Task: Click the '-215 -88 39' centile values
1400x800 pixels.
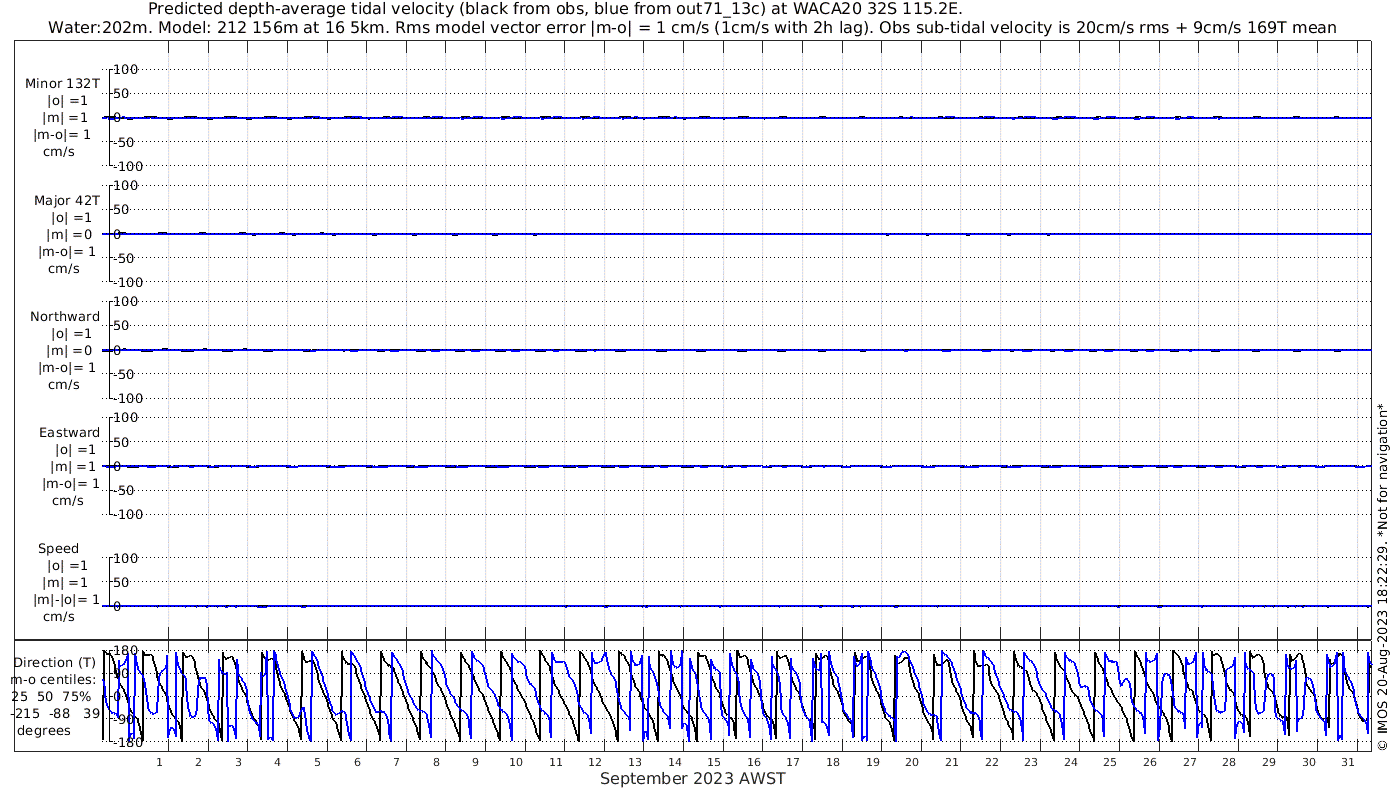Action: [53, 713]
